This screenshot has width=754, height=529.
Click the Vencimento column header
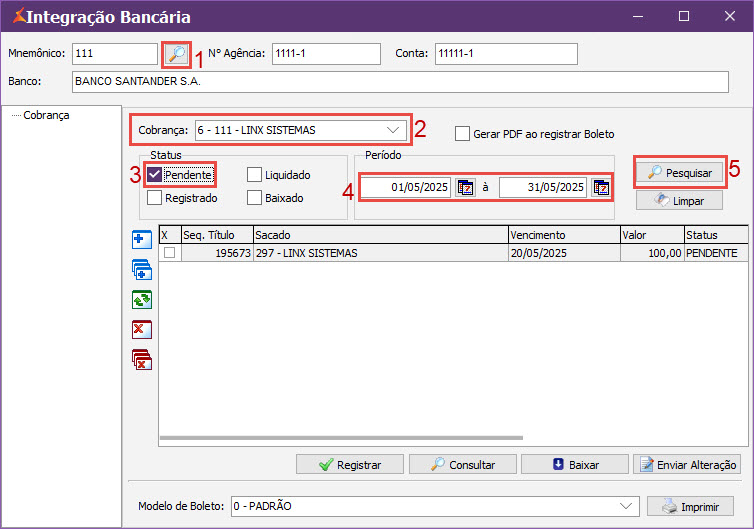tap(565, 235)
